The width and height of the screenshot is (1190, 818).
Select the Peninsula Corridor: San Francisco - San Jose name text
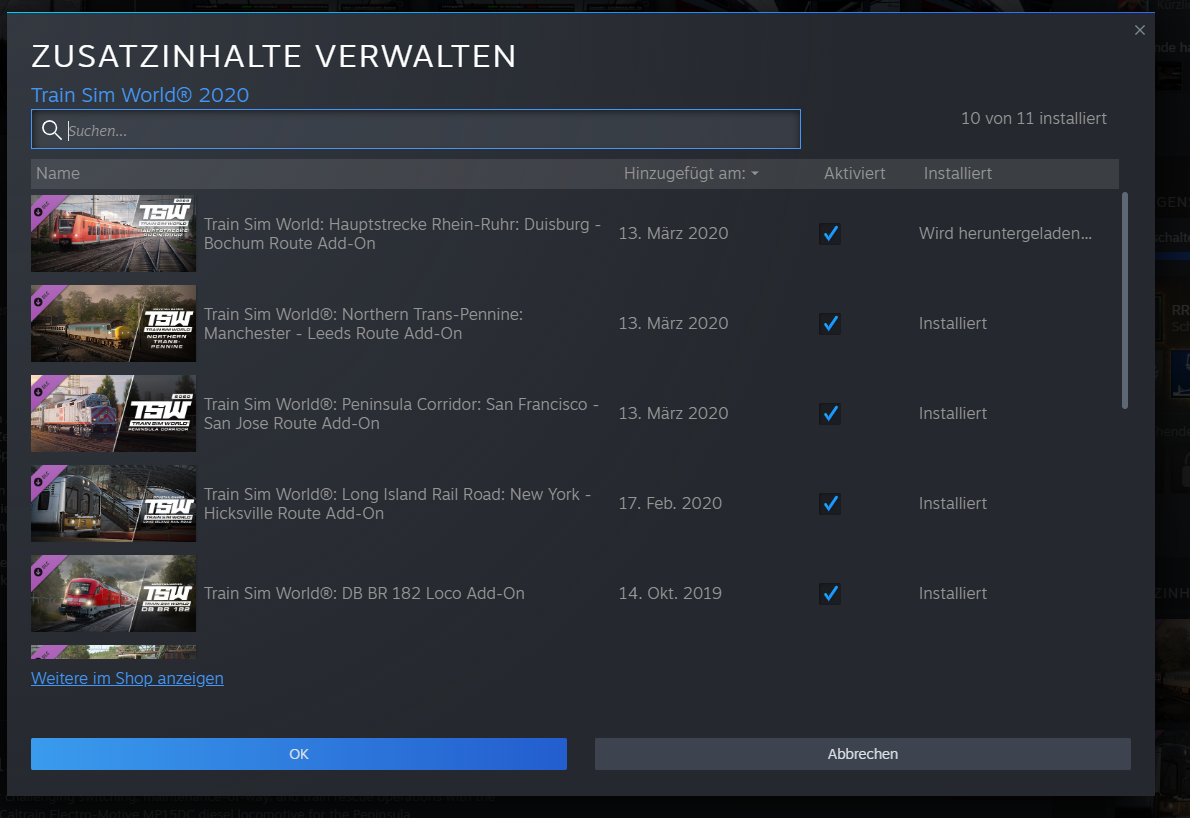point(401,414)
